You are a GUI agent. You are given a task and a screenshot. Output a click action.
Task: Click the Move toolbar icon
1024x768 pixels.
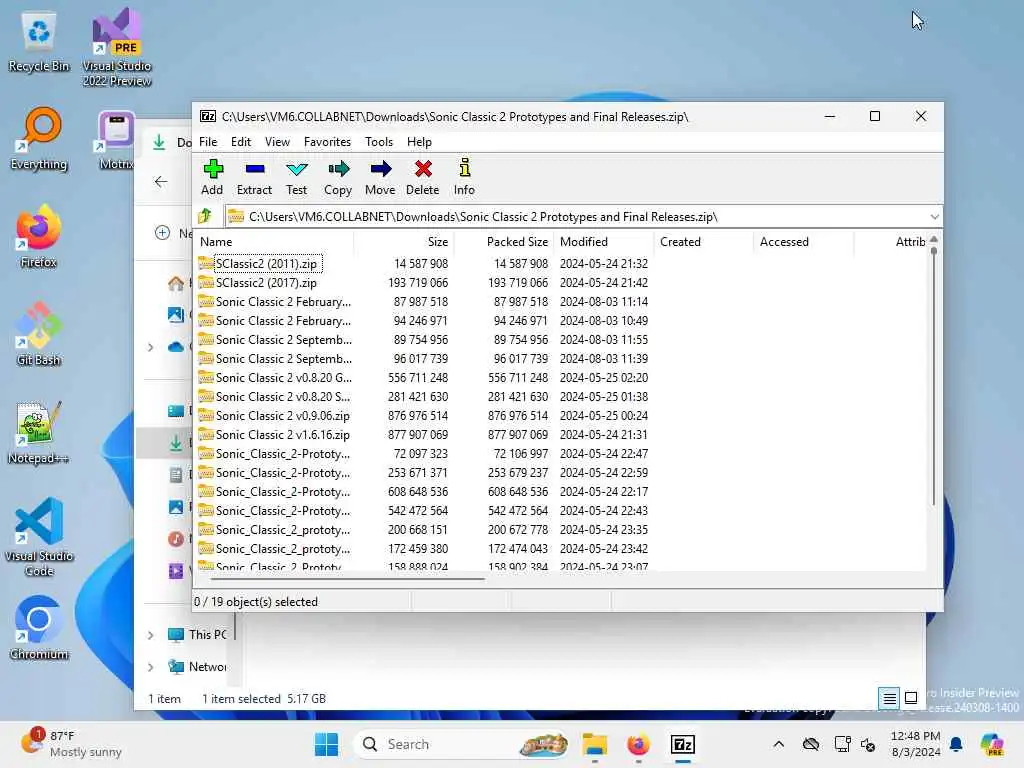point(380,177)
